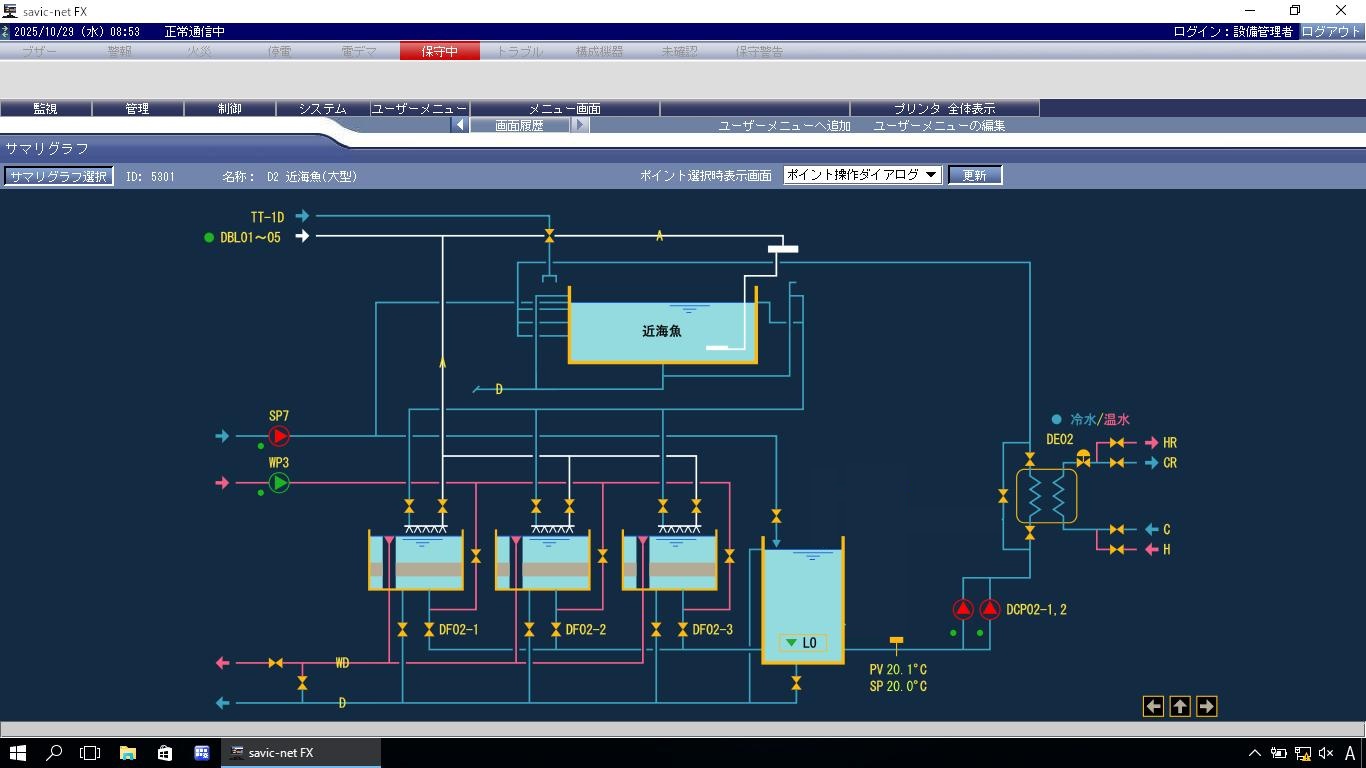
Task: Click the left arrow navigation icon
Action: (1153, 706)
